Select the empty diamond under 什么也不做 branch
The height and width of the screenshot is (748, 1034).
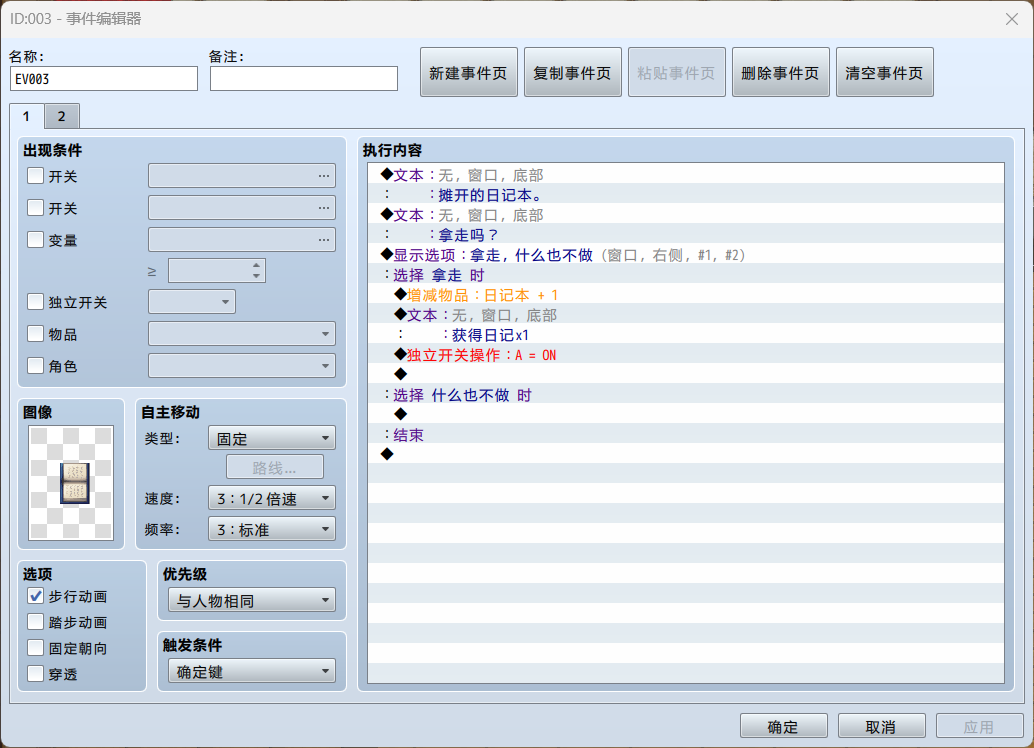pos(686,415)
